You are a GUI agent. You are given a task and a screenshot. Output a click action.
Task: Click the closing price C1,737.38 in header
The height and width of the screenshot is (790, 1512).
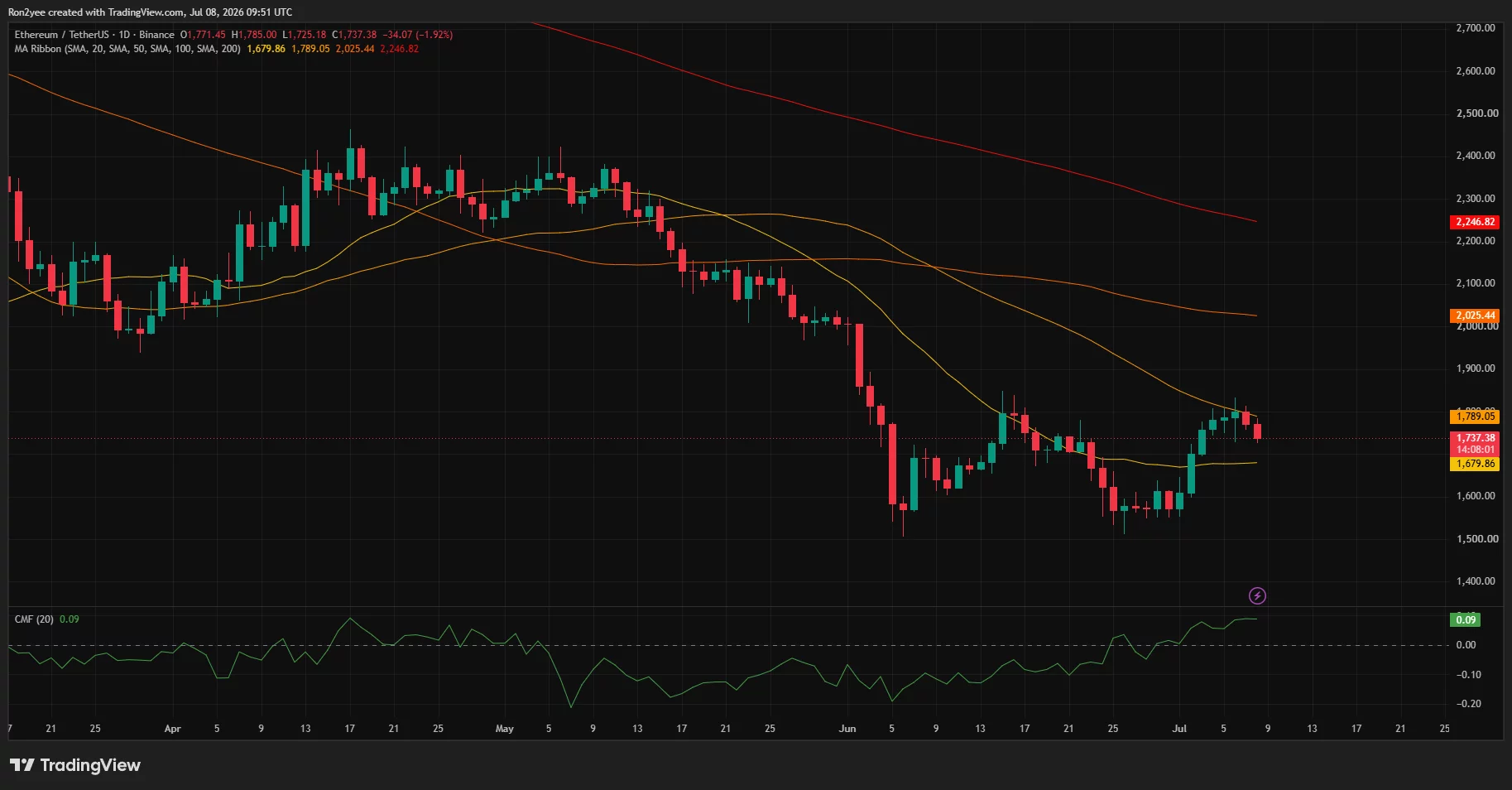click(354, 35)
